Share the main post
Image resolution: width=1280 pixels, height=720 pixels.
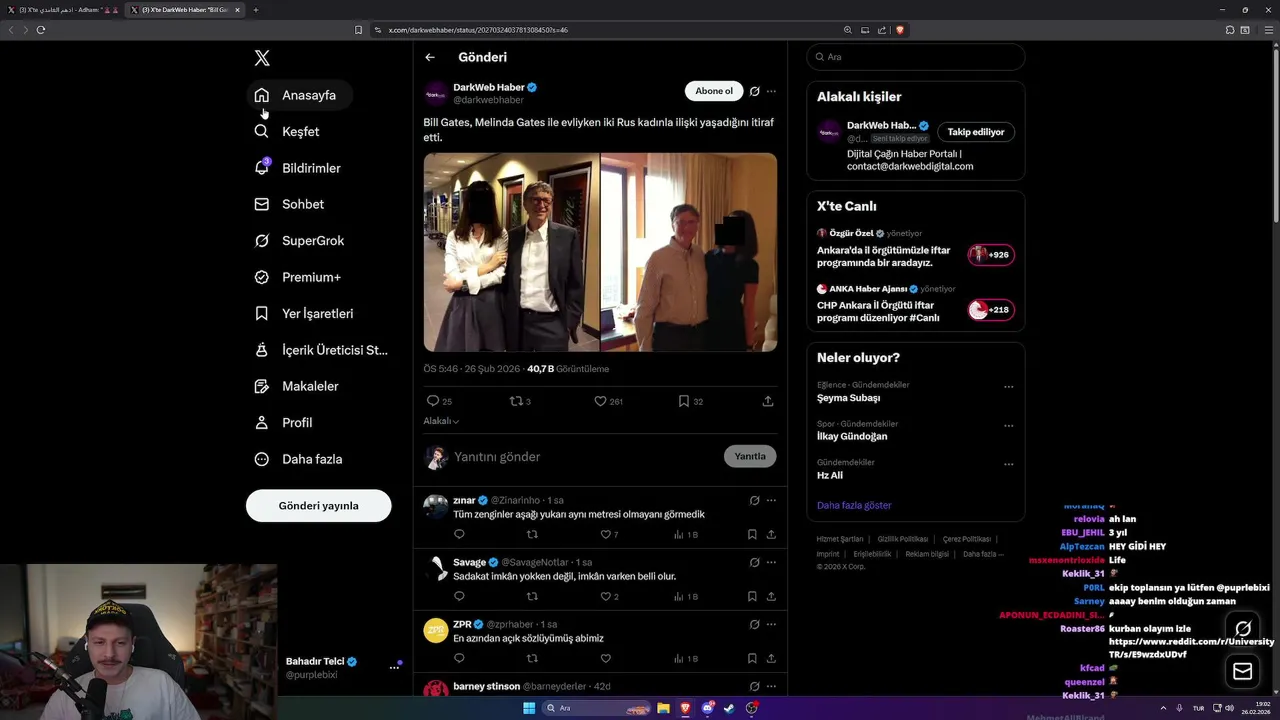(x=768, y=401)
